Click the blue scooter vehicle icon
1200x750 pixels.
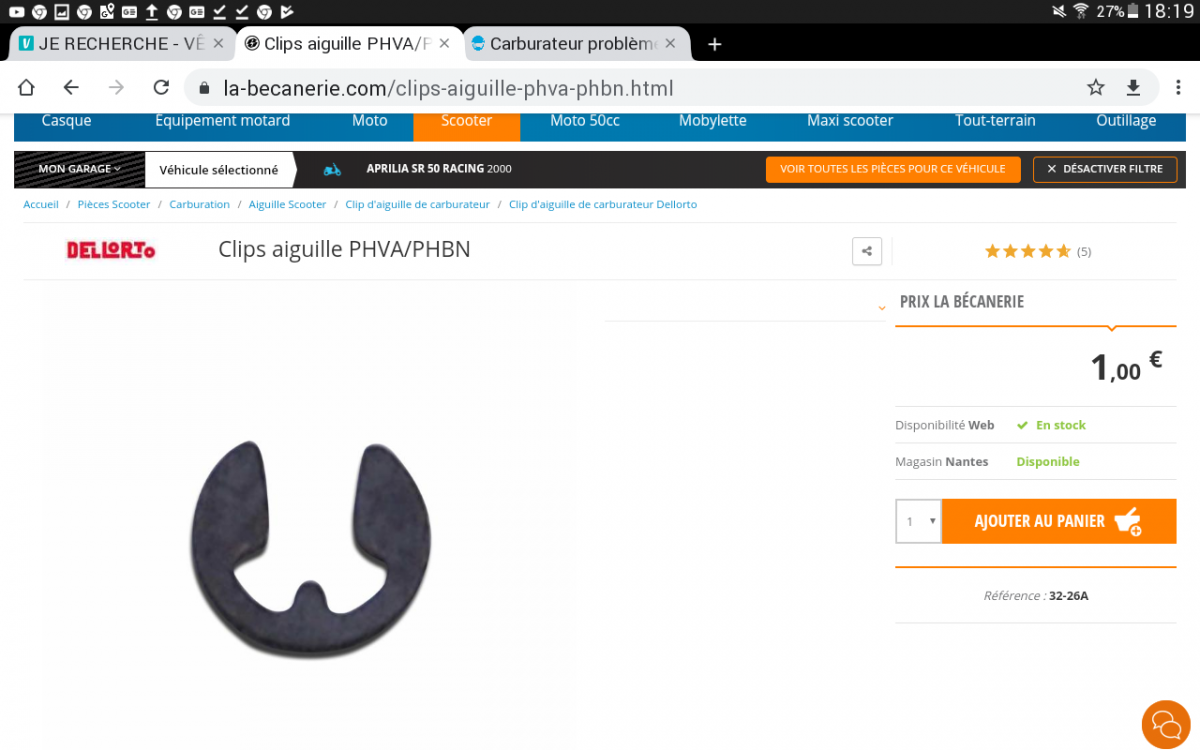[332, 170]
